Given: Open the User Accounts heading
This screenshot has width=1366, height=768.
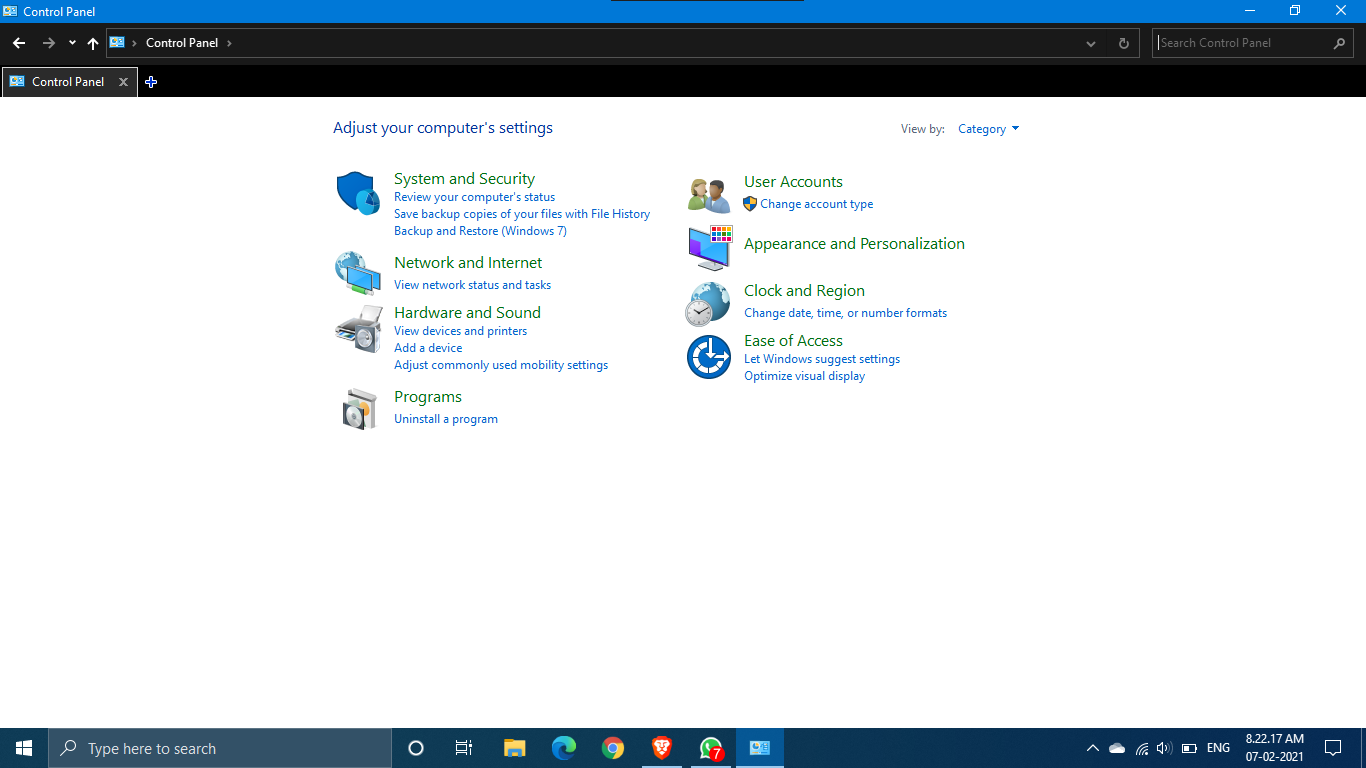Looking at the screenshot, I should (x=793, y=182).
